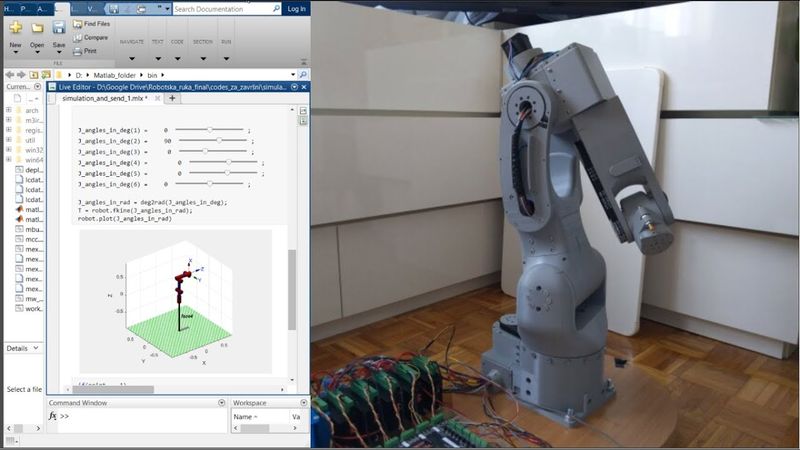Click the quick access print icon
Image resolution: width=800 pixels, height=450 pixels.
[141, 9]
